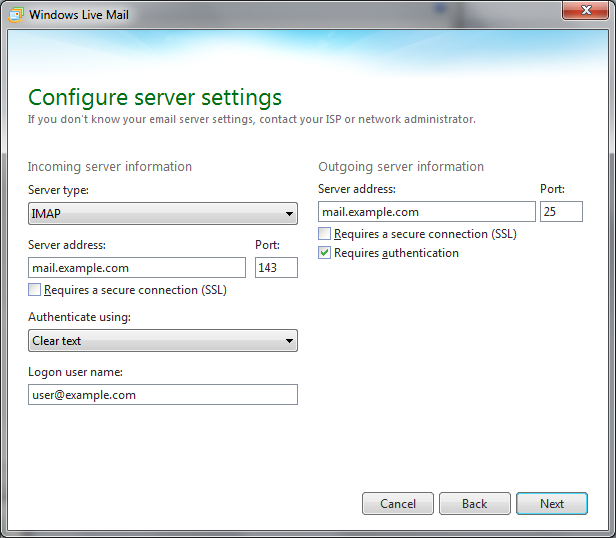Enable SSL for the outgoing server
This screenshot has height=538, width=616.
coord(325,234)
